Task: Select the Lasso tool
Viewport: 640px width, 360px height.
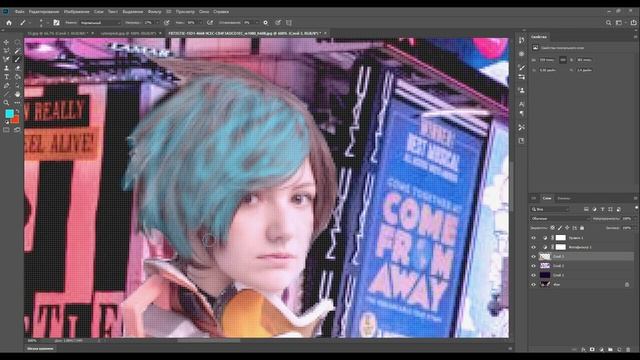Action: click(x=6, y=51)
